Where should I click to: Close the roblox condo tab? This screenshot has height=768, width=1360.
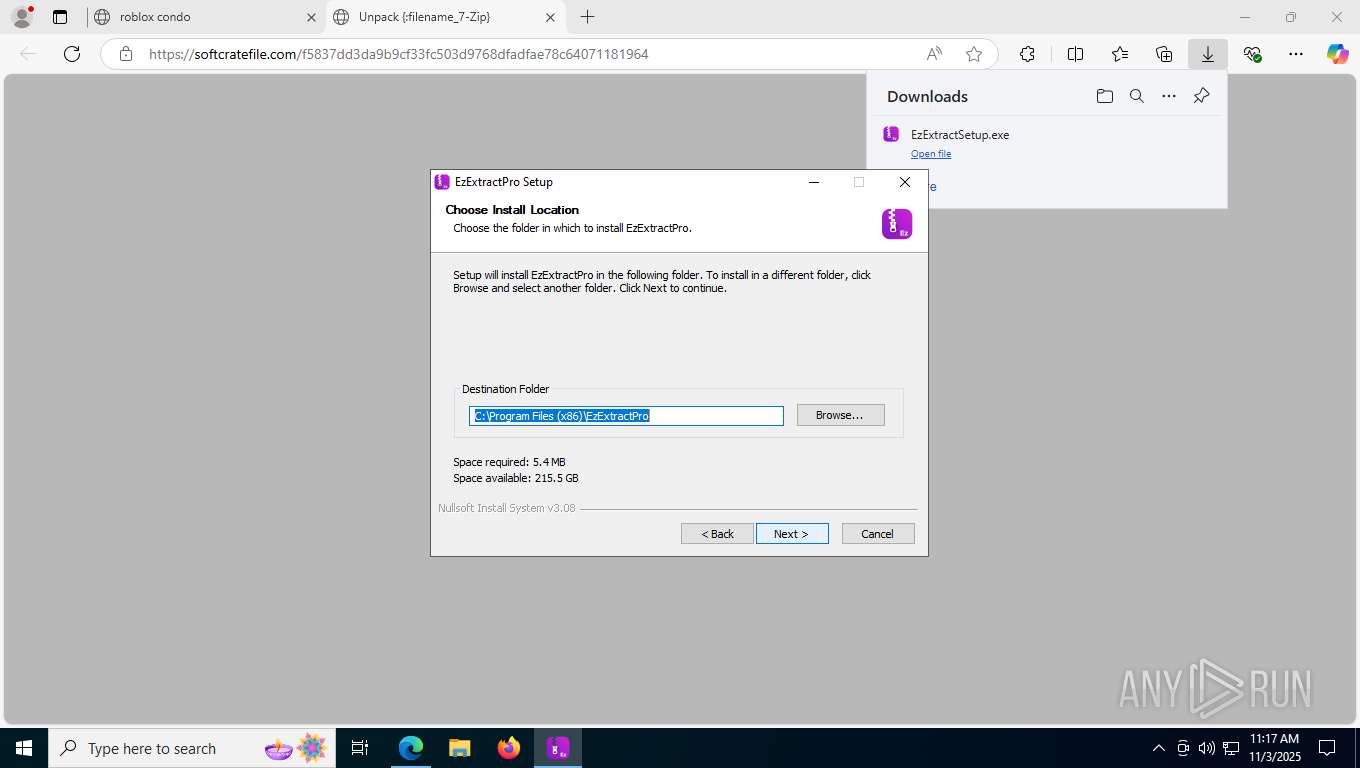311,17
